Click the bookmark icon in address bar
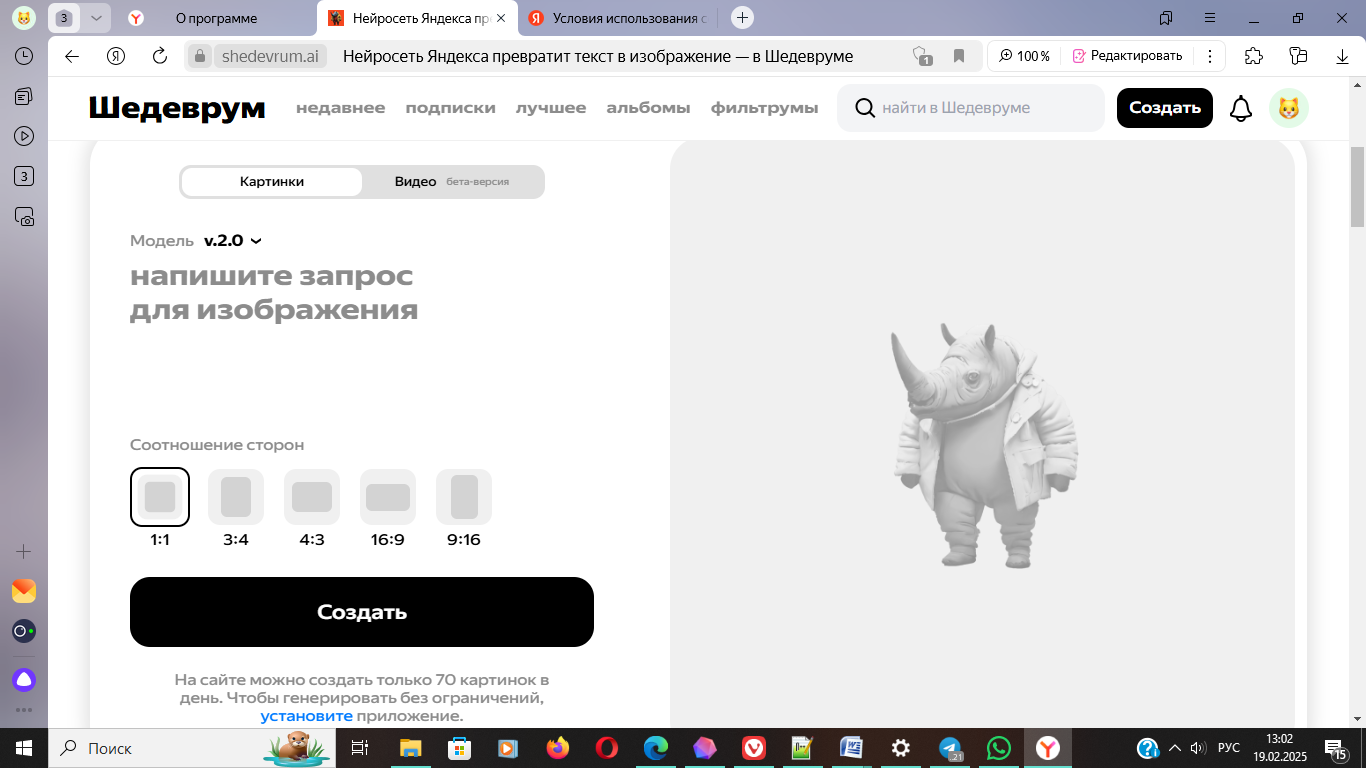1366x768 pixels. click(959, 56)
